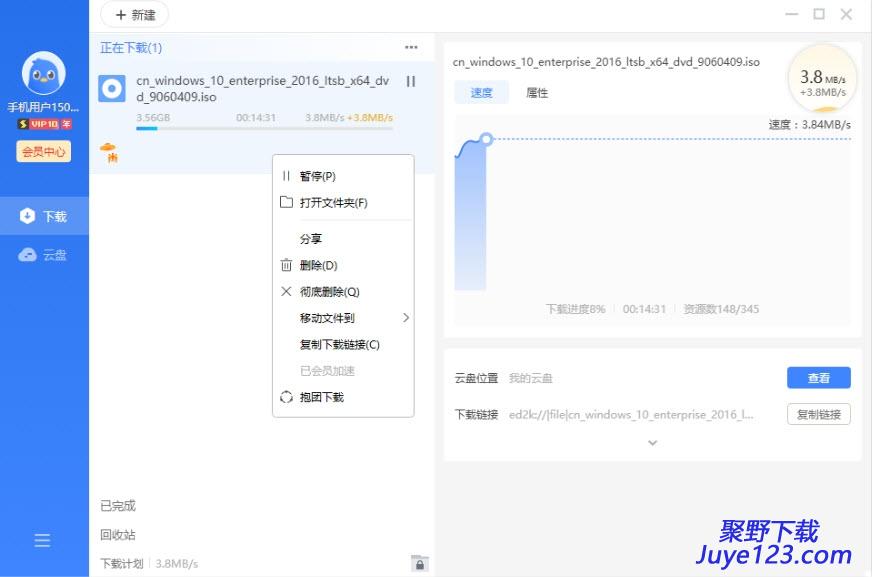Open 下载计划 download plan
The height and width of the screenshot is (577, 872).
pyautogui.click(x=122, y=564)
